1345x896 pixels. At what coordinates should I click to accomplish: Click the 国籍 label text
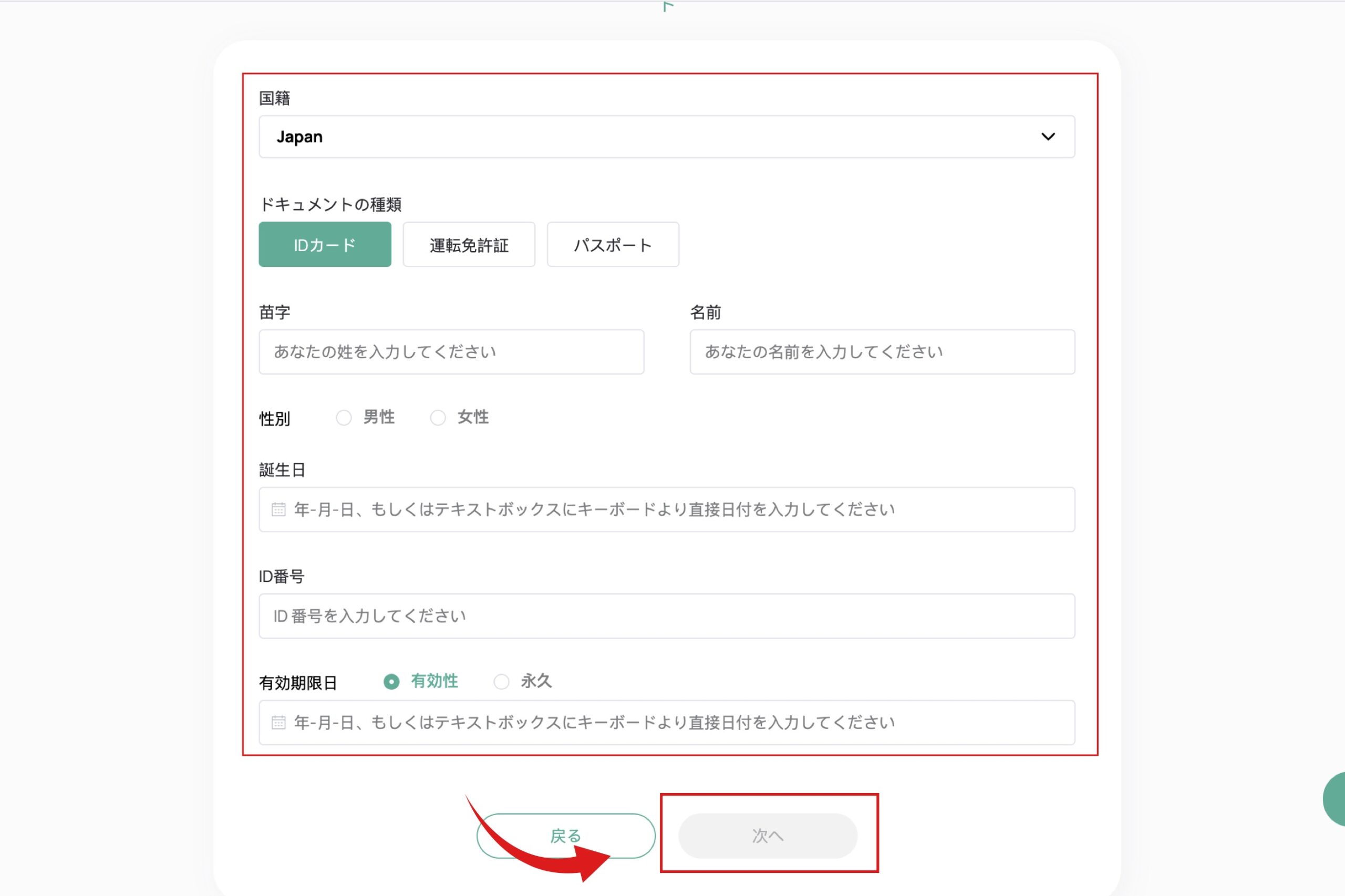coord(274,98)
